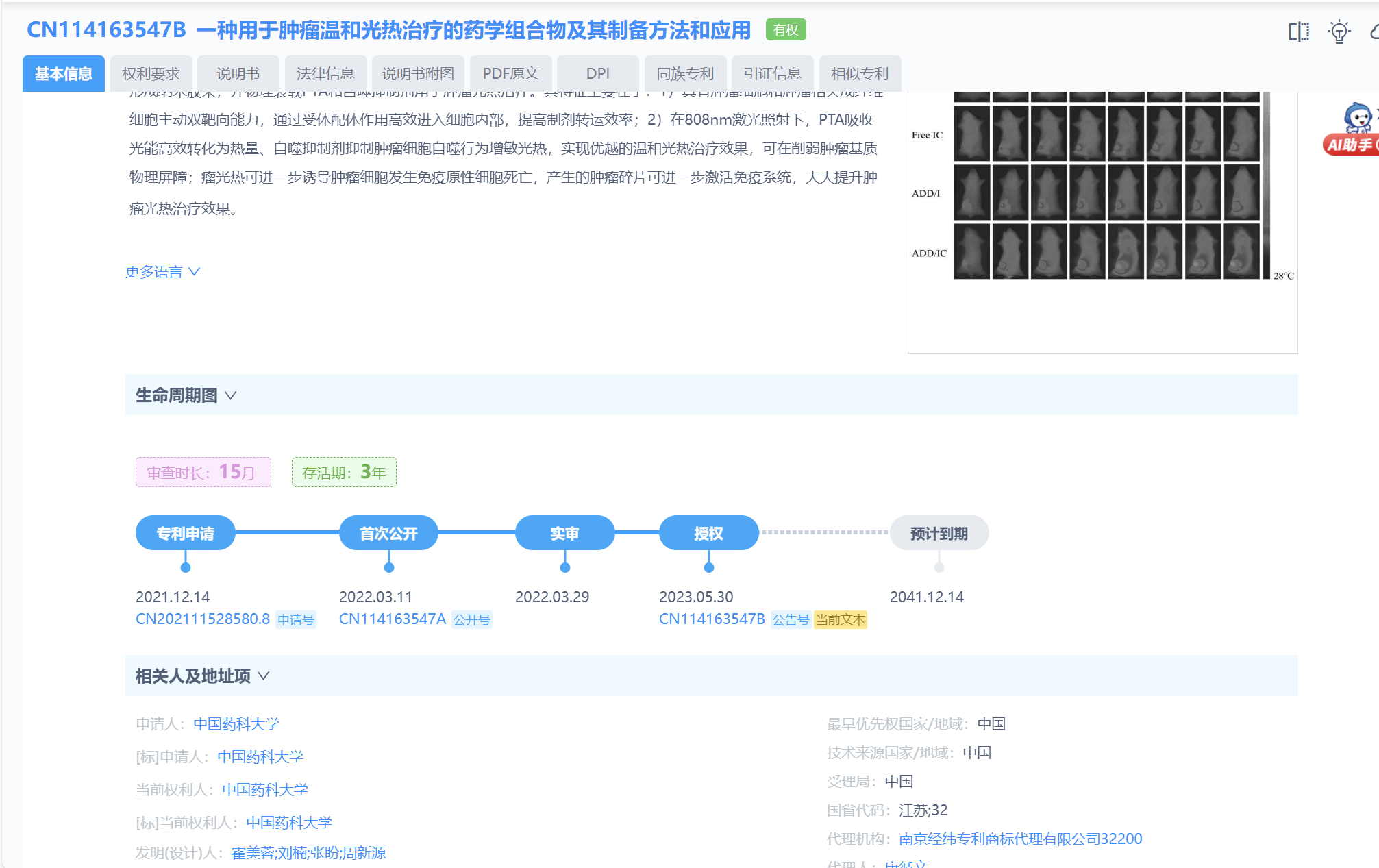This screenshot has width=1379, height=868.
Task: Click the 当前文本 yellow tag
Action: pos(841,620)
